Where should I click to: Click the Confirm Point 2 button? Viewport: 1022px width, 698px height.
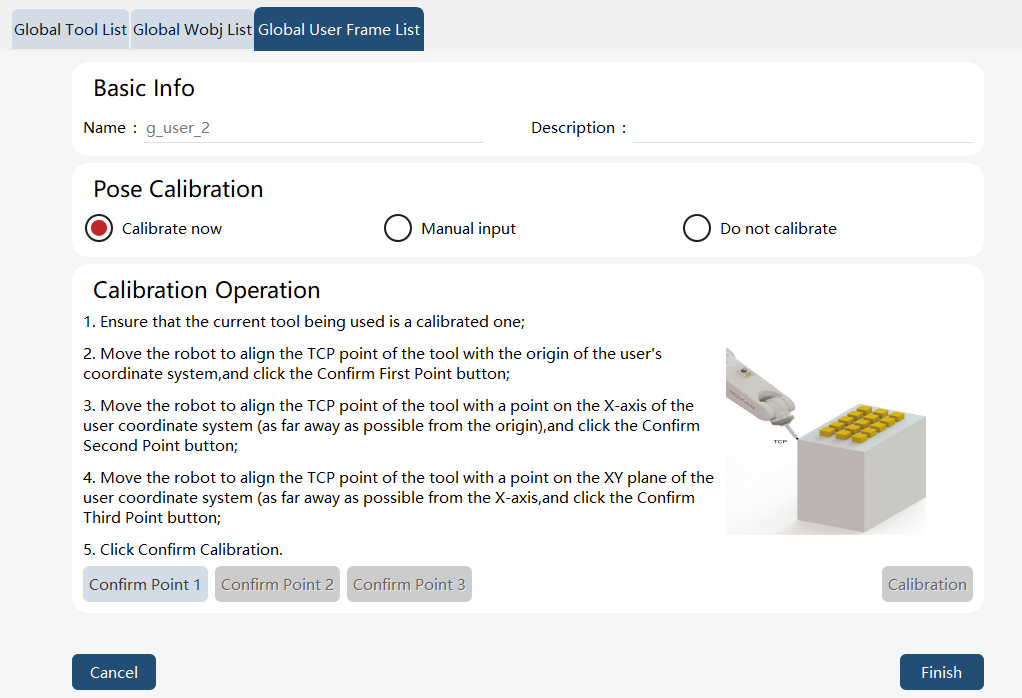pyautogui.click(x=277, y=584)
